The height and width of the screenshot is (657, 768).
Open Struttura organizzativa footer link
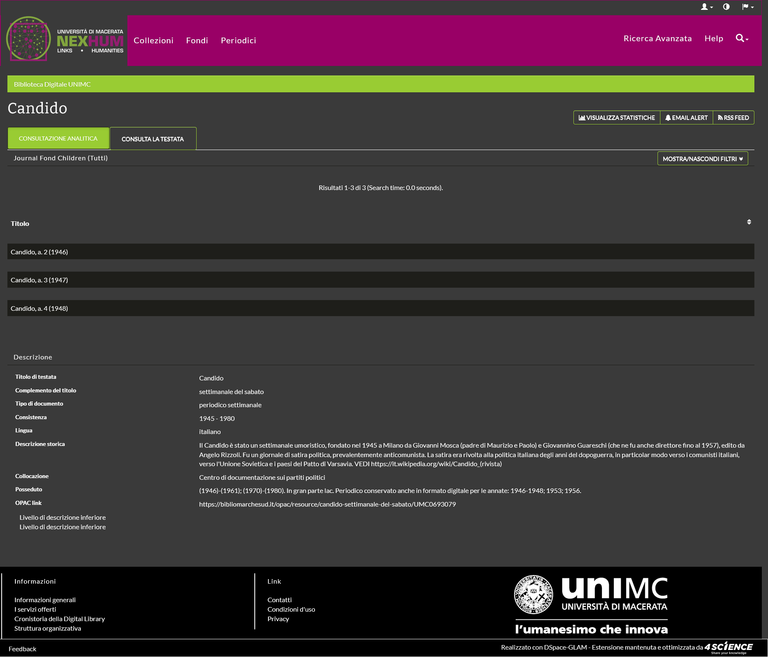48,628
